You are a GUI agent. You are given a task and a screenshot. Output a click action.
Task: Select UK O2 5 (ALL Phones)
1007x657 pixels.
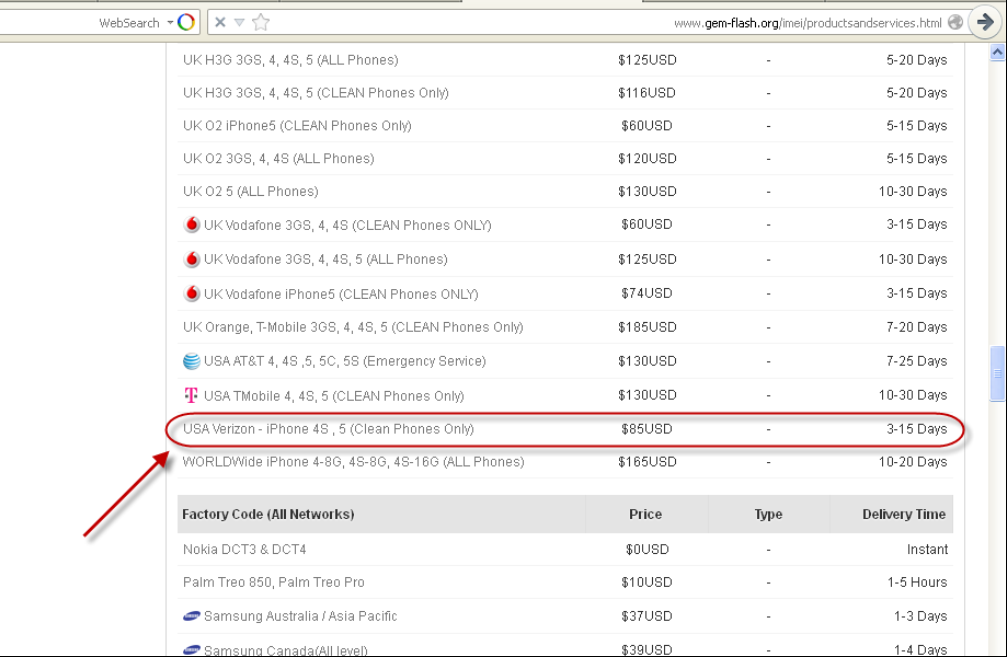[250, 191]
